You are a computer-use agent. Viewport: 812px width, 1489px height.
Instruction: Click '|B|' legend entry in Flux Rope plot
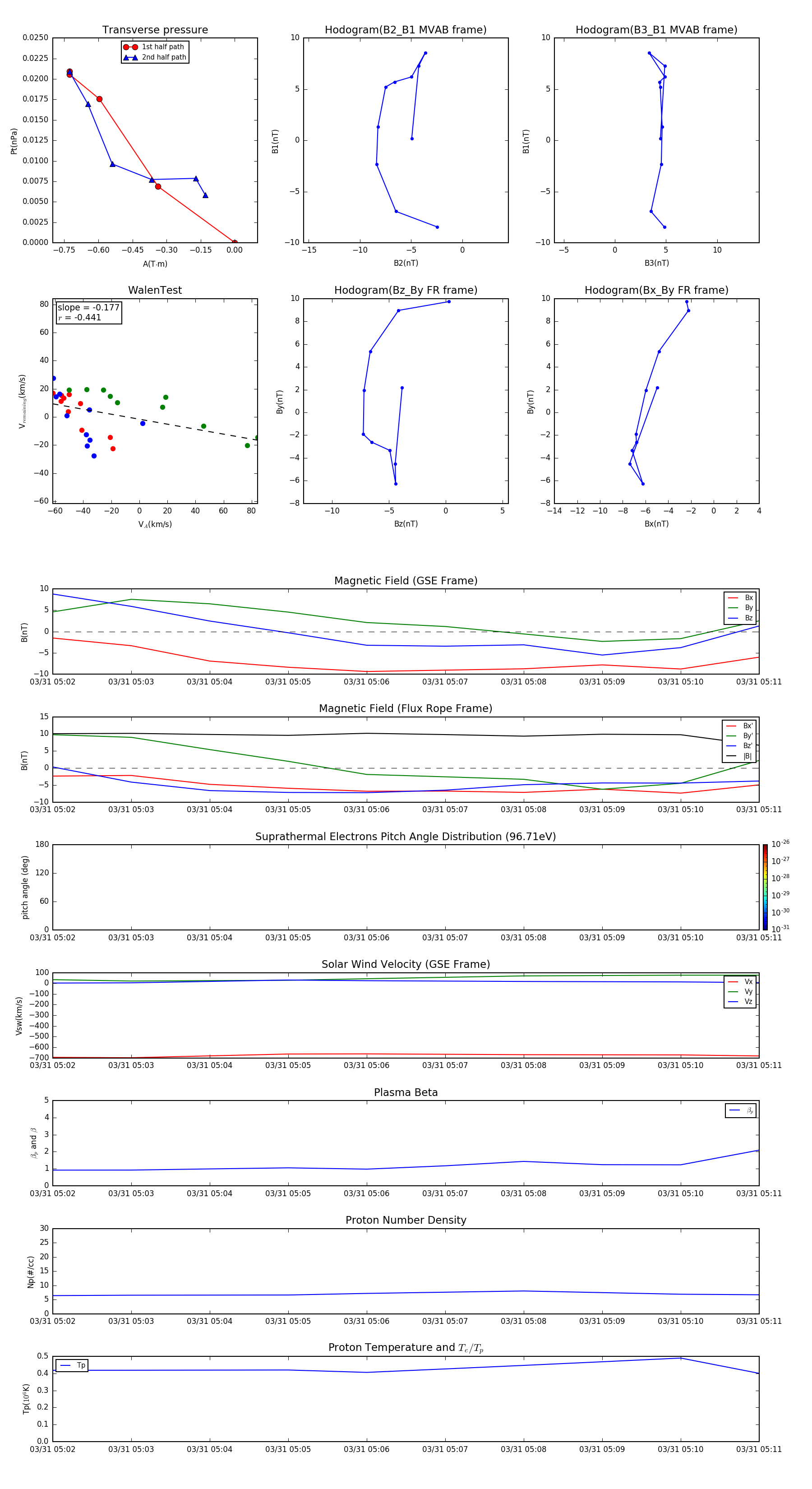pyautogui.click(x=739, y=756)
